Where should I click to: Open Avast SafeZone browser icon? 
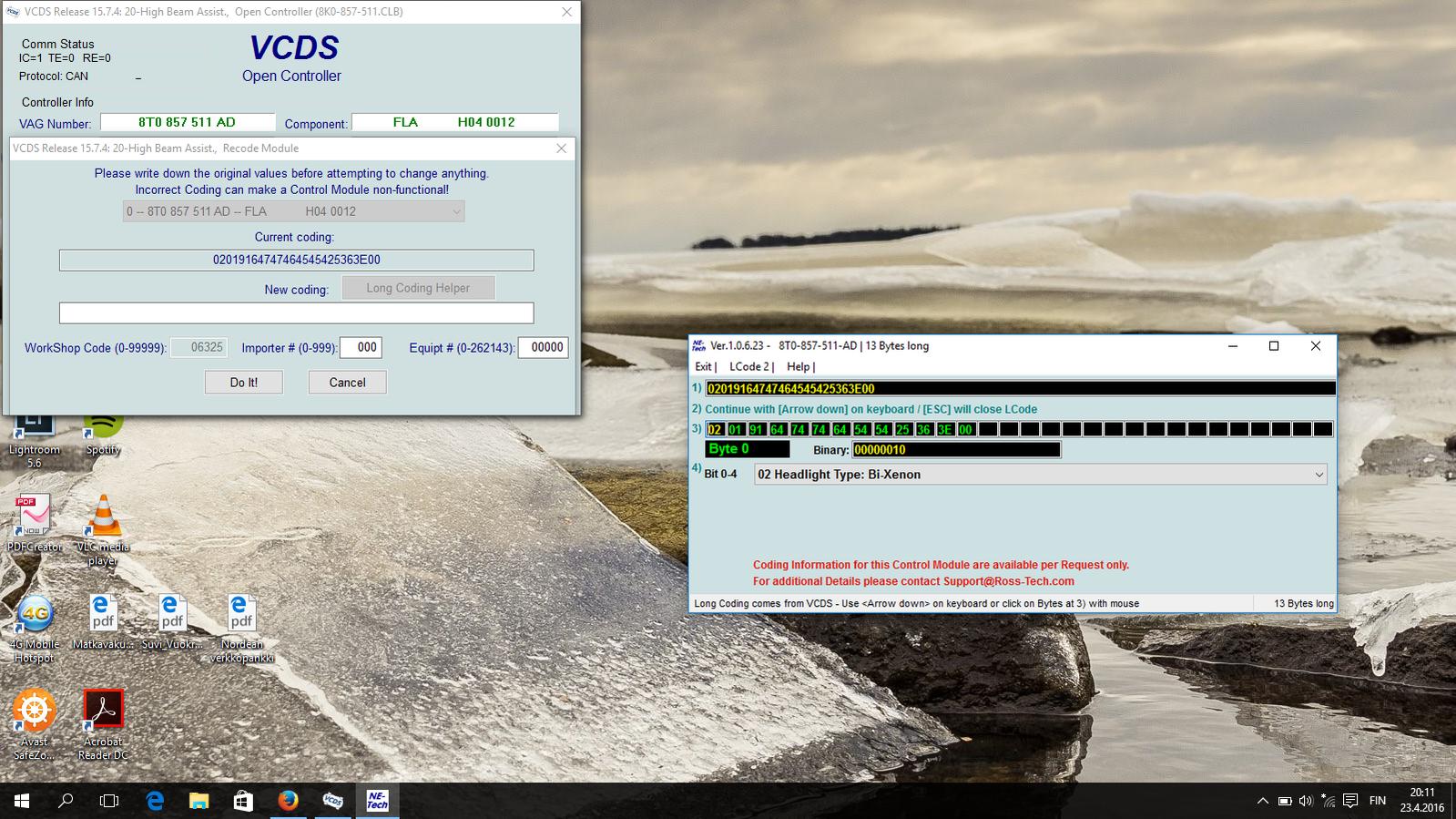pos(34,711)
